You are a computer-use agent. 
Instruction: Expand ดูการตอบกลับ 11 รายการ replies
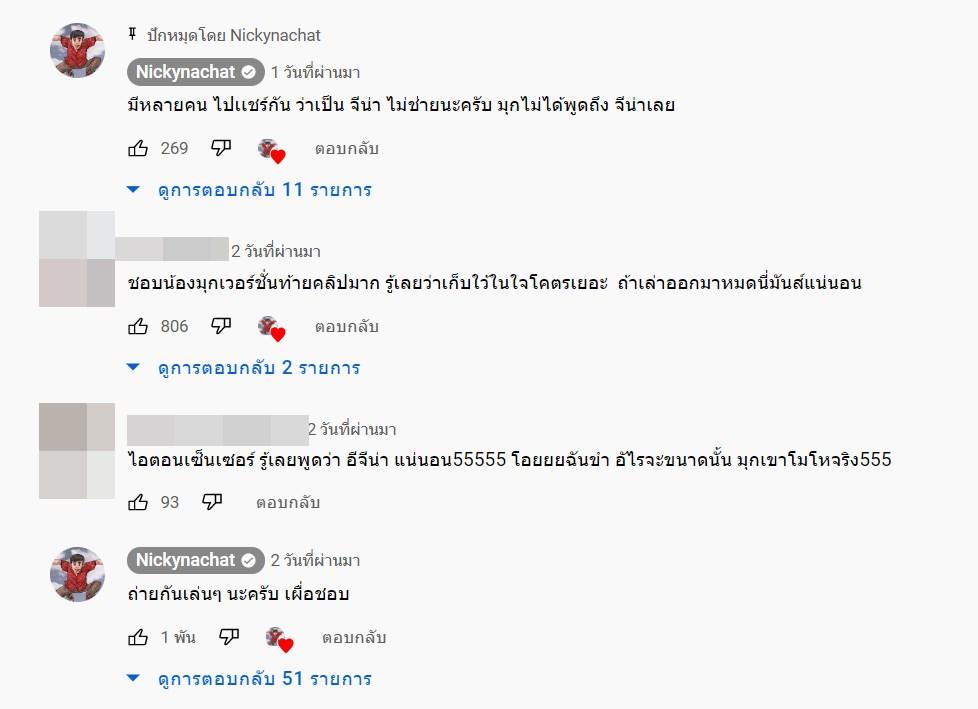click(x=264, y=190)
